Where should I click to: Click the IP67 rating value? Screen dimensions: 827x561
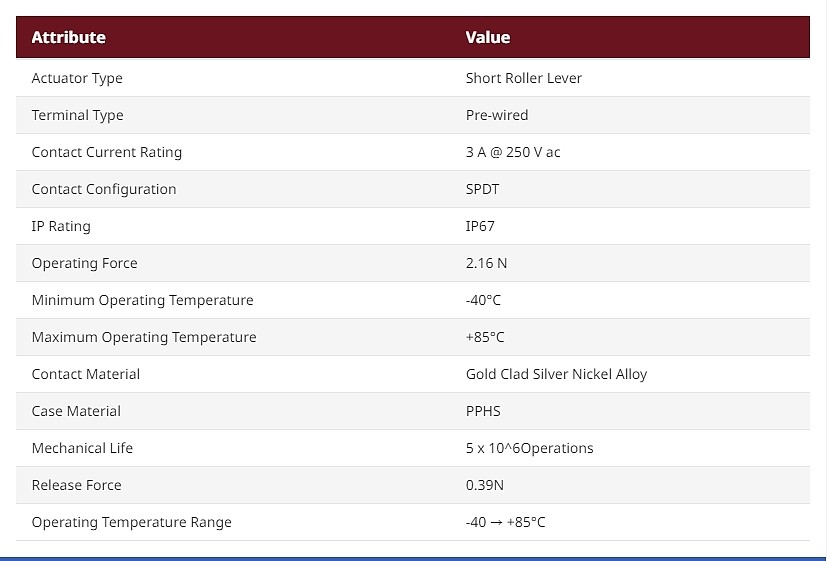[480, 226]
